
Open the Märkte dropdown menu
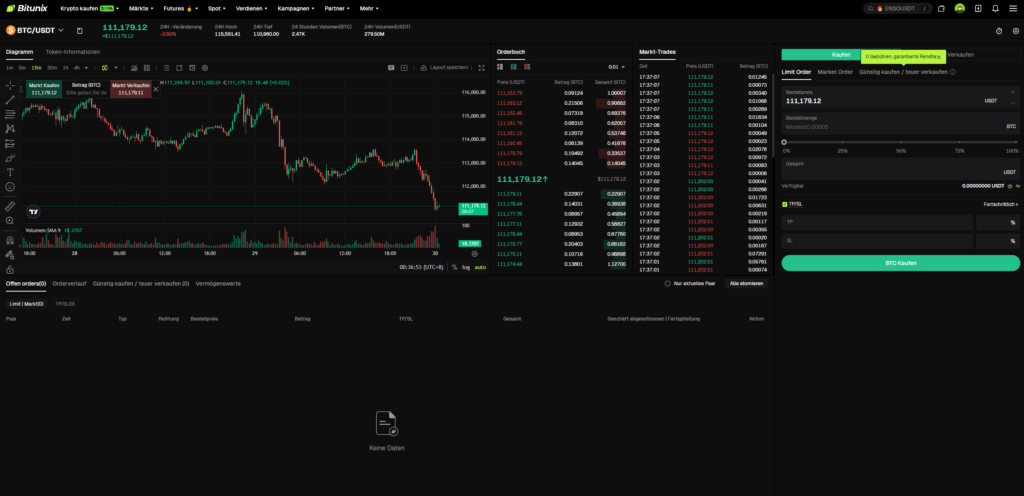[x=142, y=8]
